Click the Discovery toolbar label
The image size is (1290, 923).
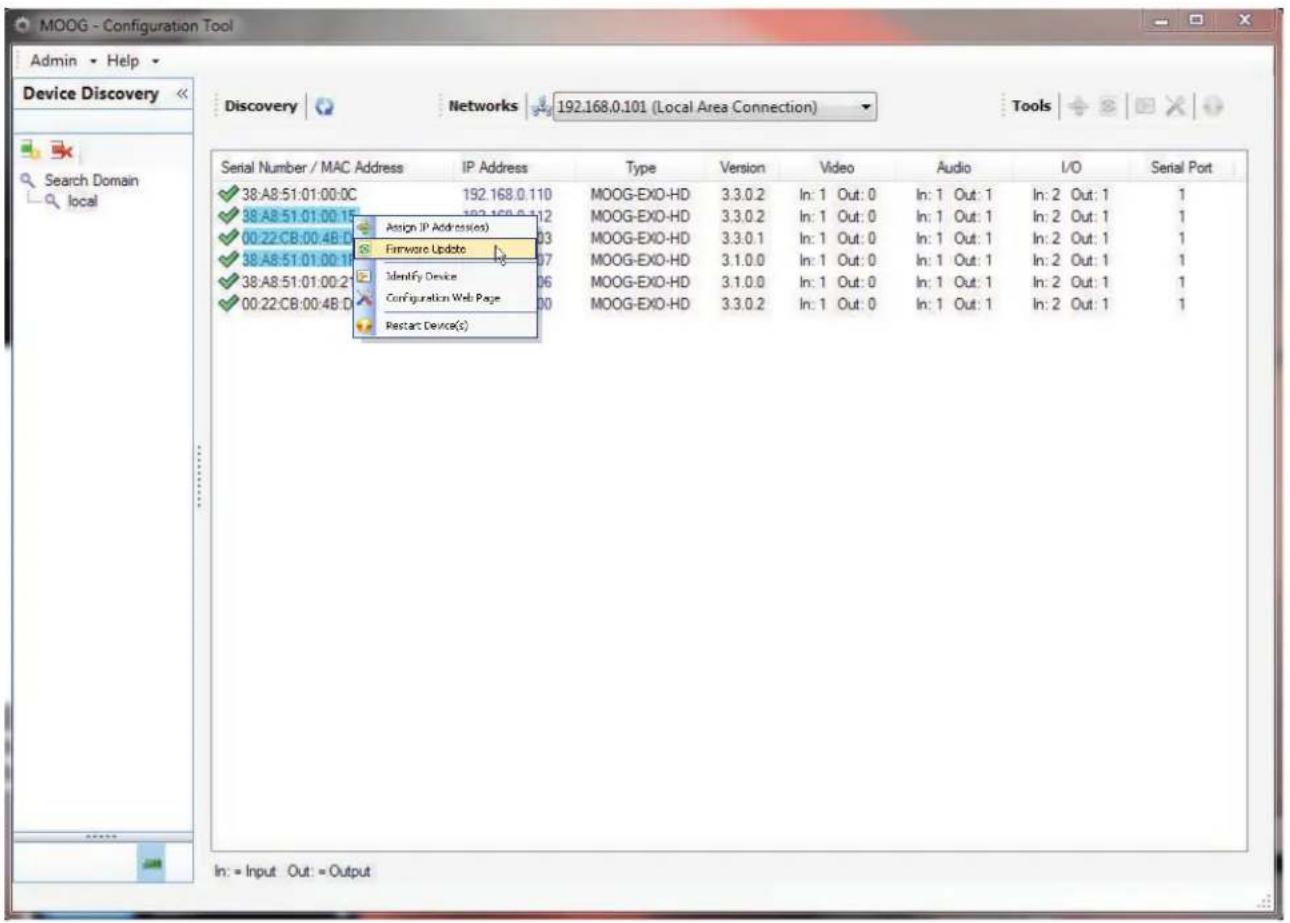coord(260,106)
